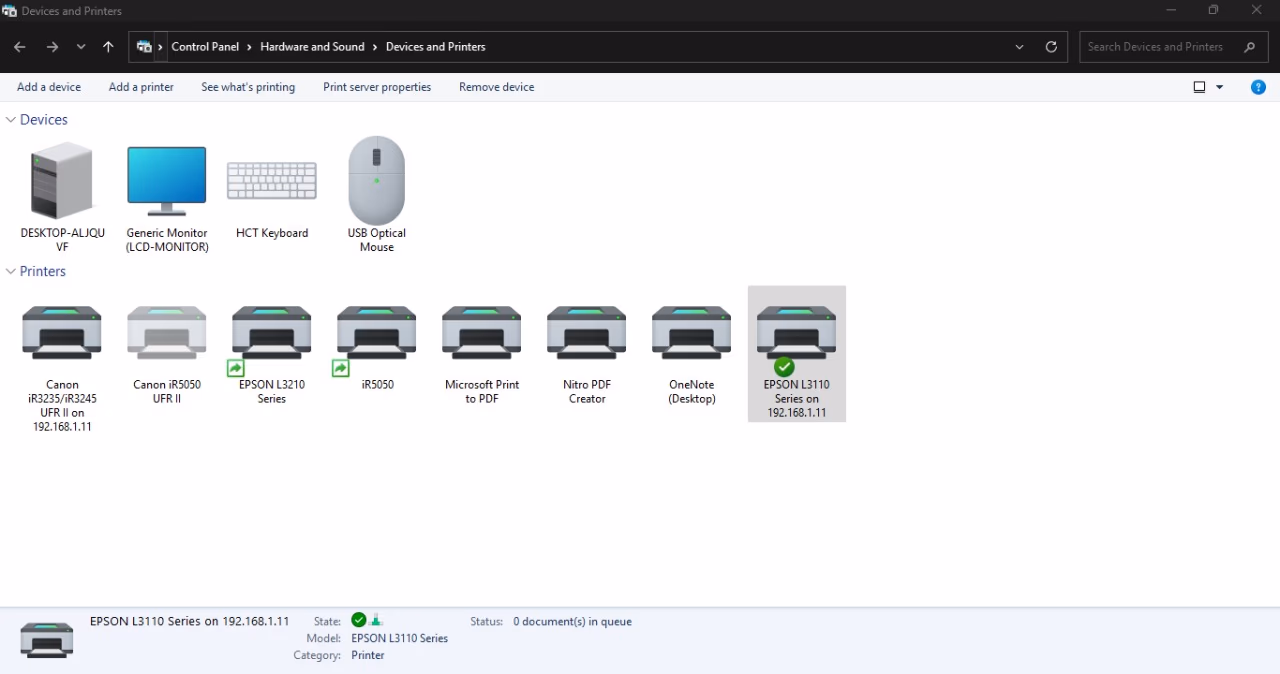Click the 'State:' label in details pane
Viewport: 1280px width, 674px height.
click(327, 621)
